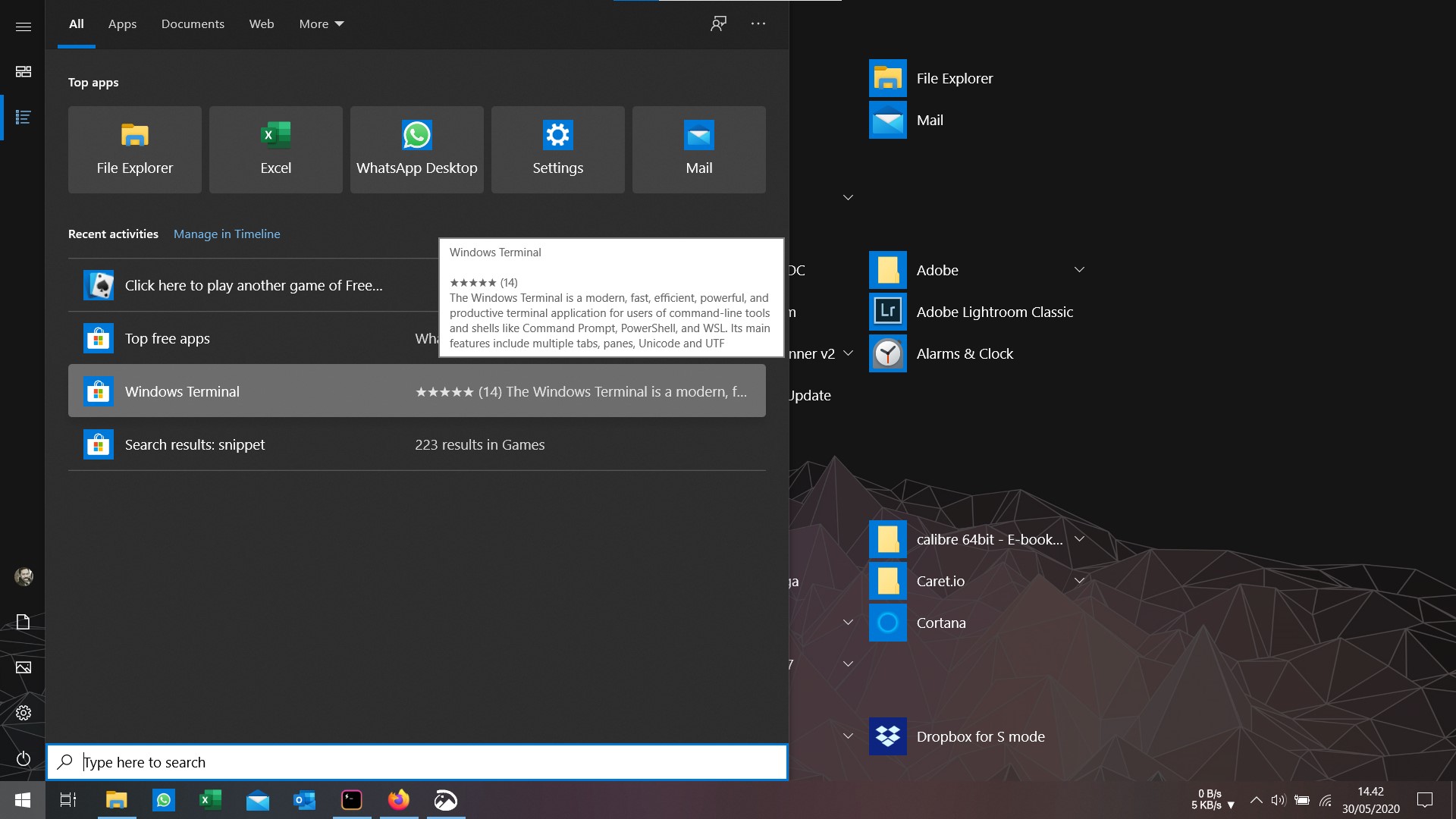Open the user account avatar

(24, 576)
